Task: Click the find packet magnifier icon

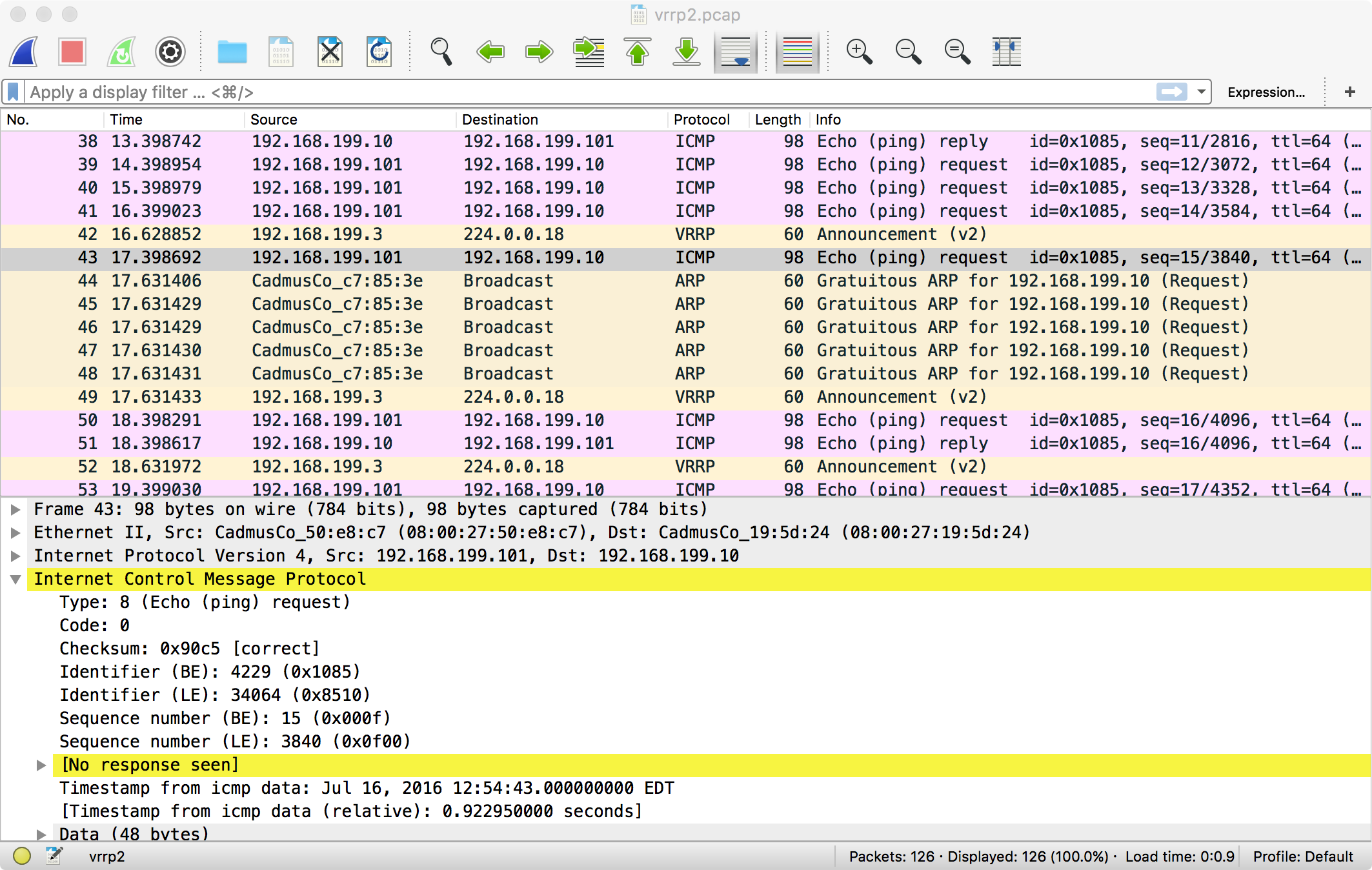Action: click(x=441, y=52)
